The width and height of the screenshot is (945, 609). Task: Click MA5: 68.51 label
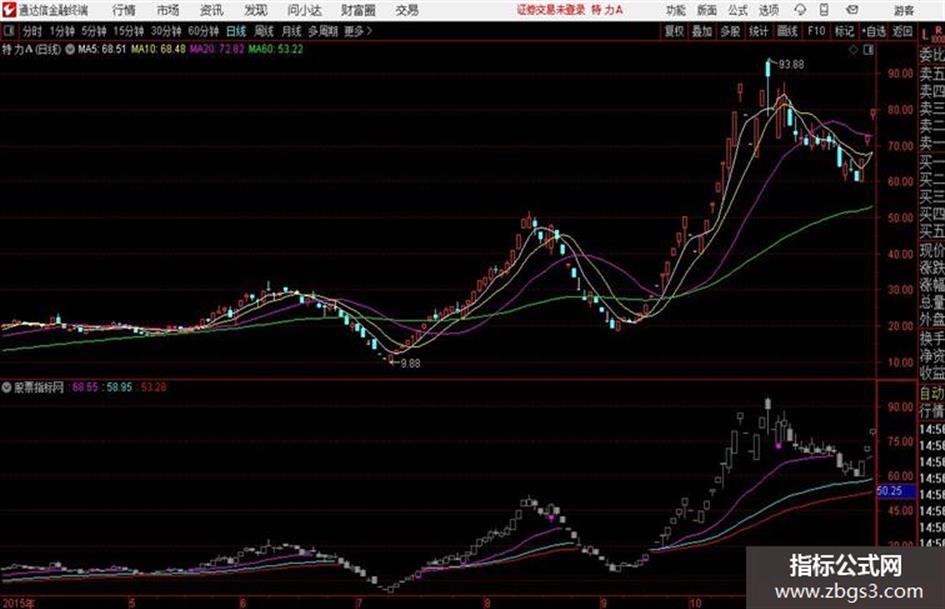point(102,49)
